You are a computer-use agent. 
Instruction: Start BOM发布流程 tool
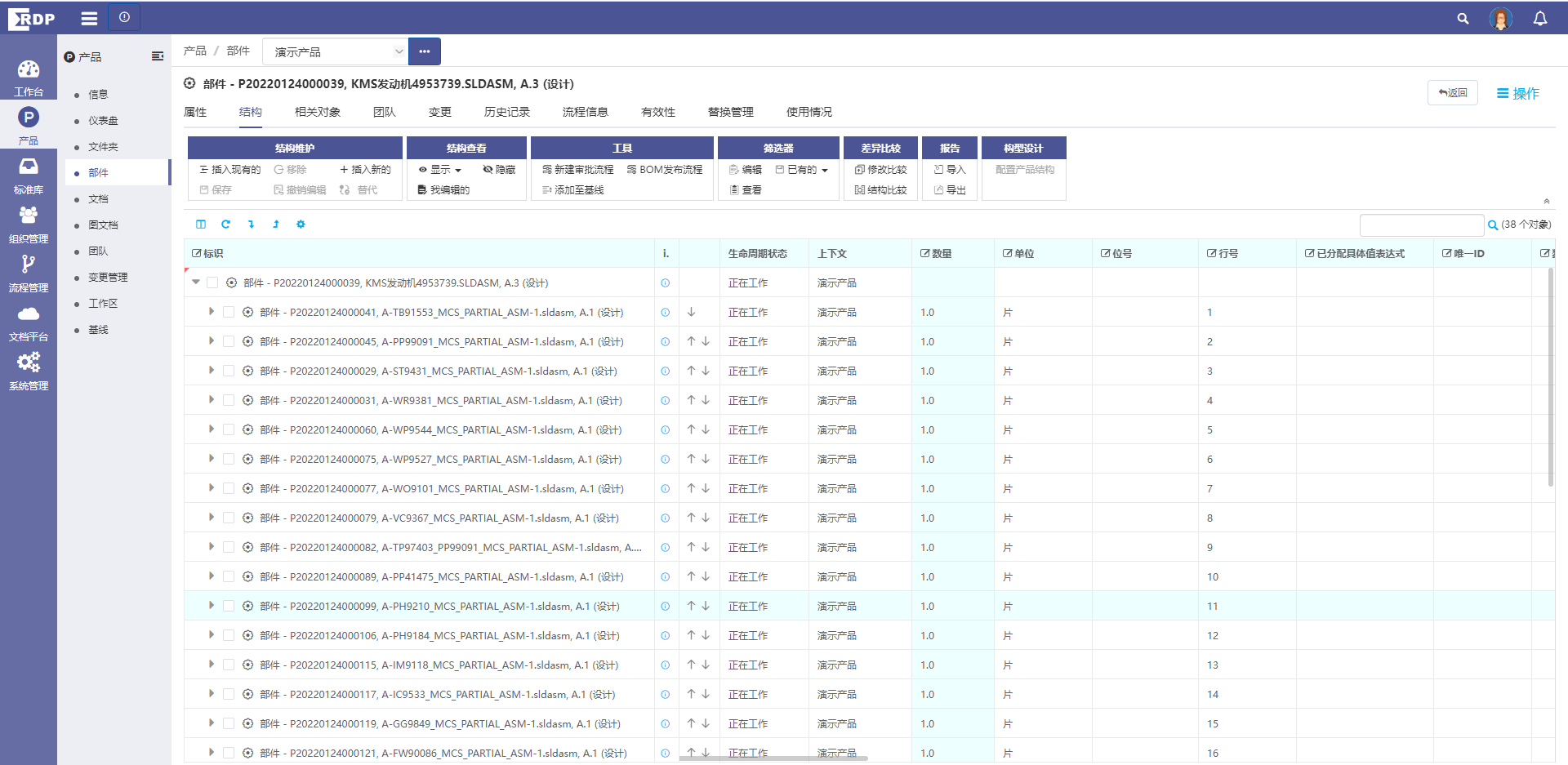pyautogui.click(x=665, y=170)
